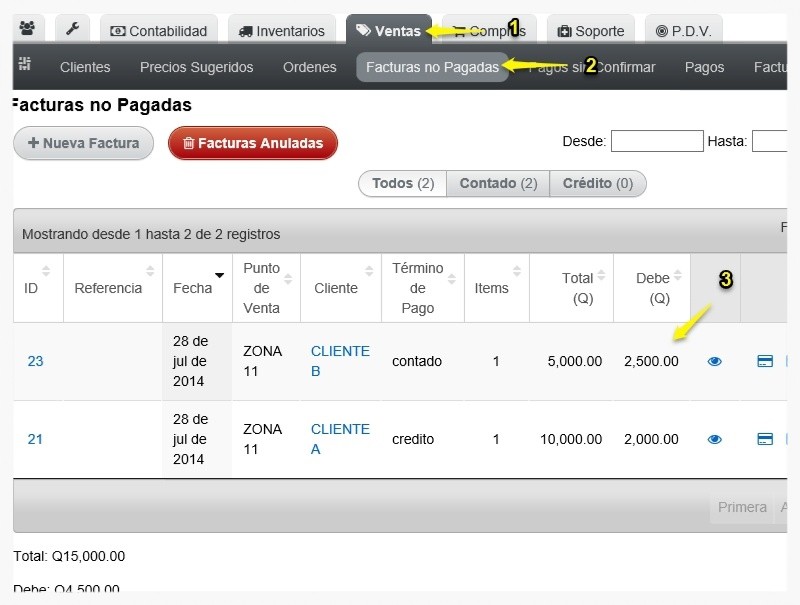Select the Ventas tab

coord(389,31)
